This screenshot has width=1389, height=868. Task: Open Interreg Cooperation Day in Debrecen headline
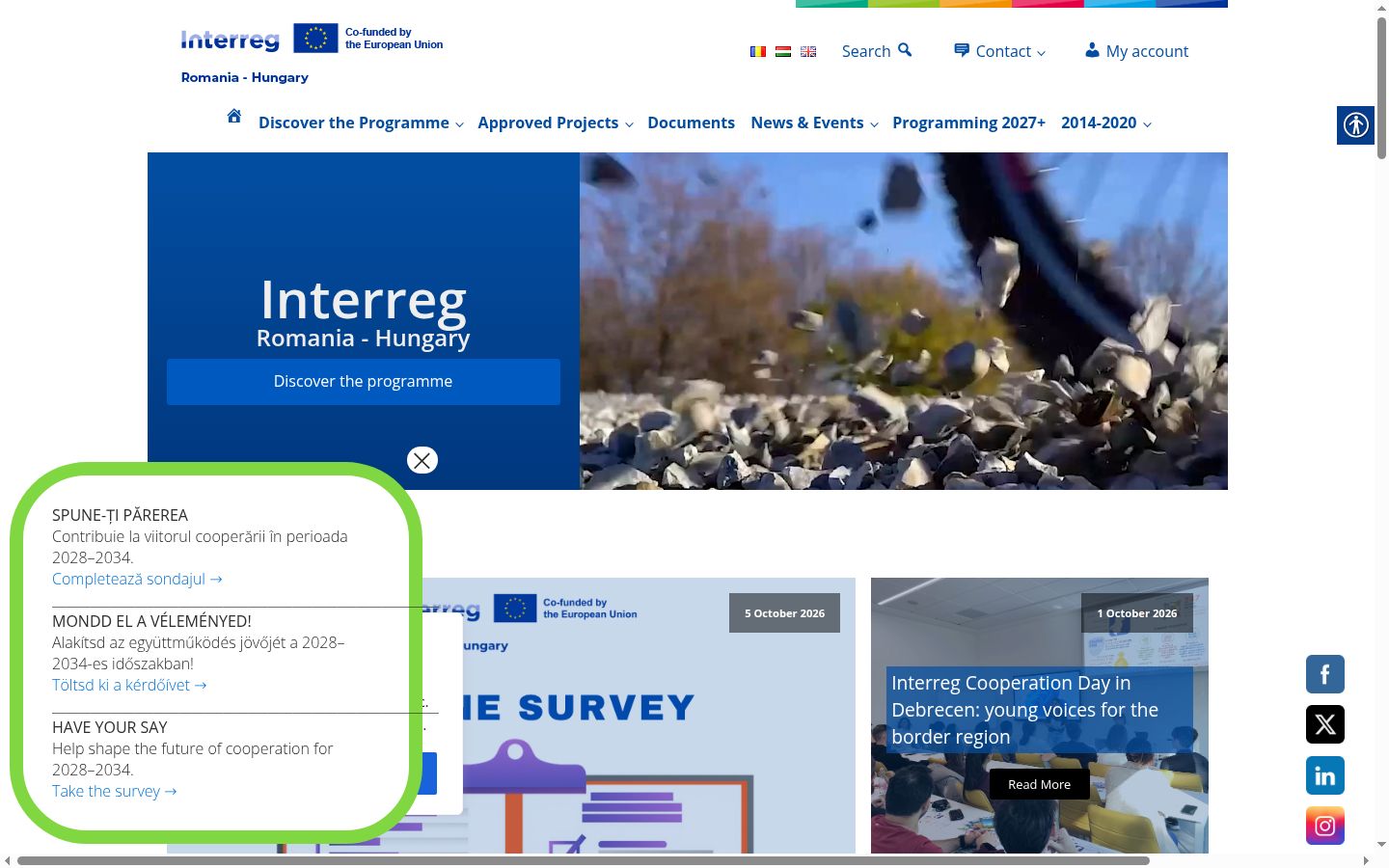point(1024,710)
